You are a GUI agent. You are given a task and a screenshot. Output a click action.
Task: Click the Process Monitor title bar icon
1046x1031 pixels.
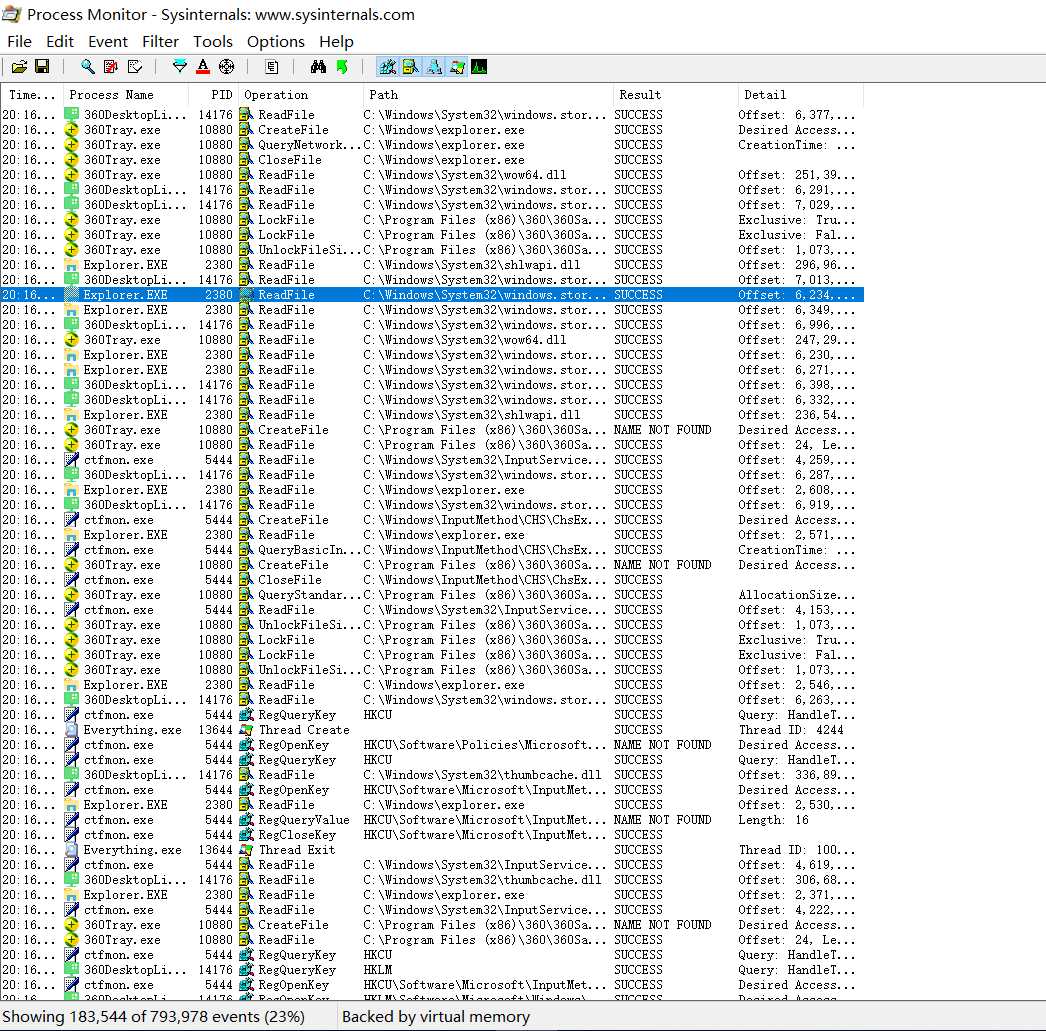(11, 14)
